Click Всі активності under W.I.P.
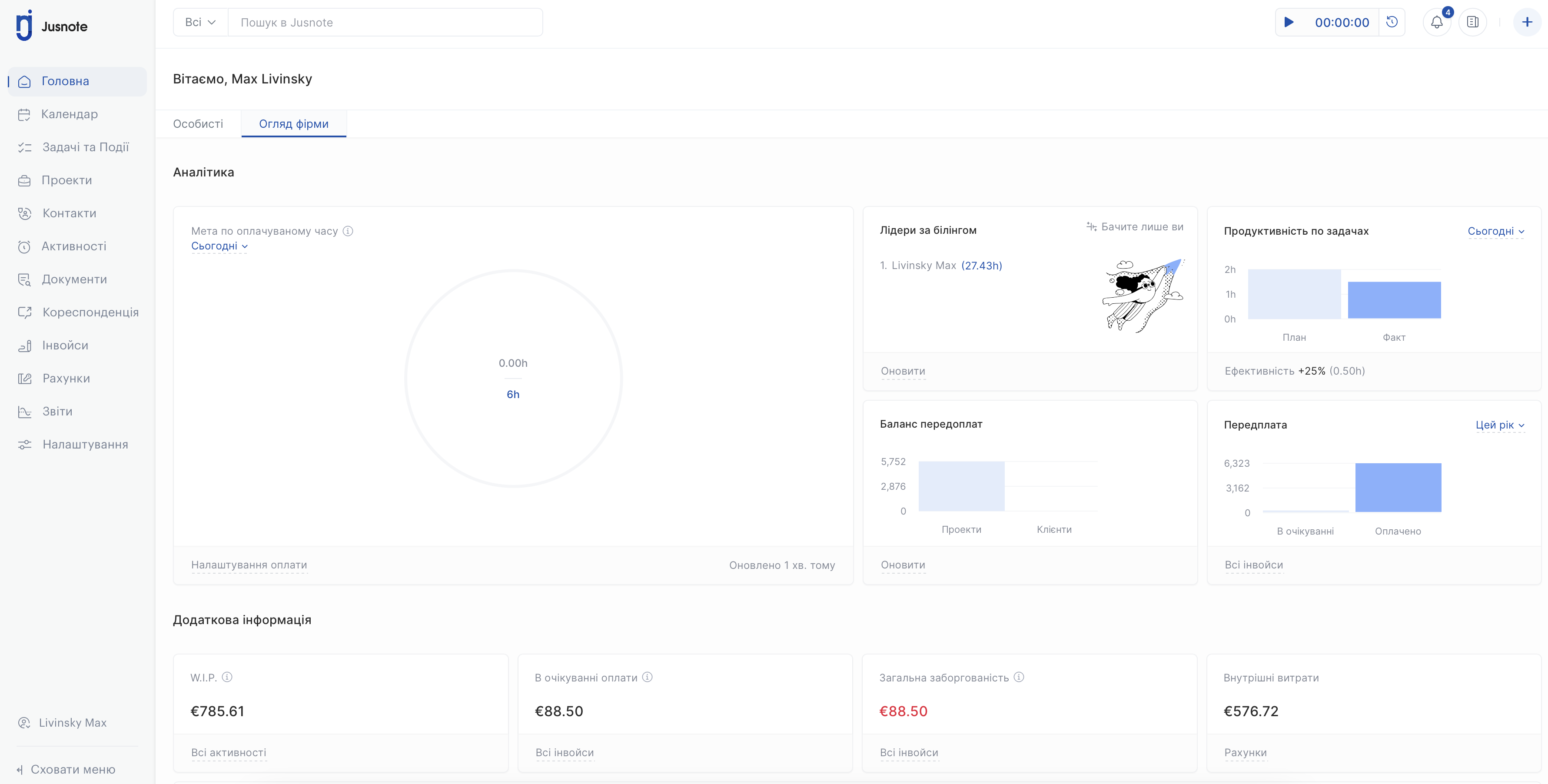1548x784 pixels. [x=228, y=753]
